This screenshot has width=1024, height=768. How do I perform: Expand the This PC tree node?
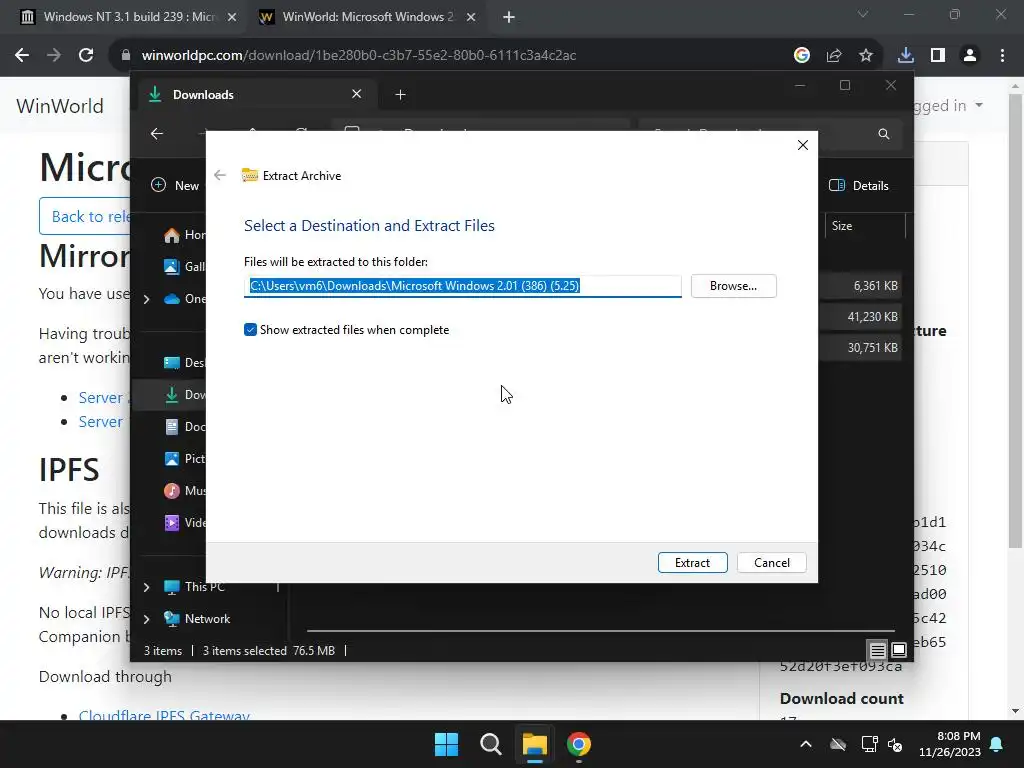[147, 587]
